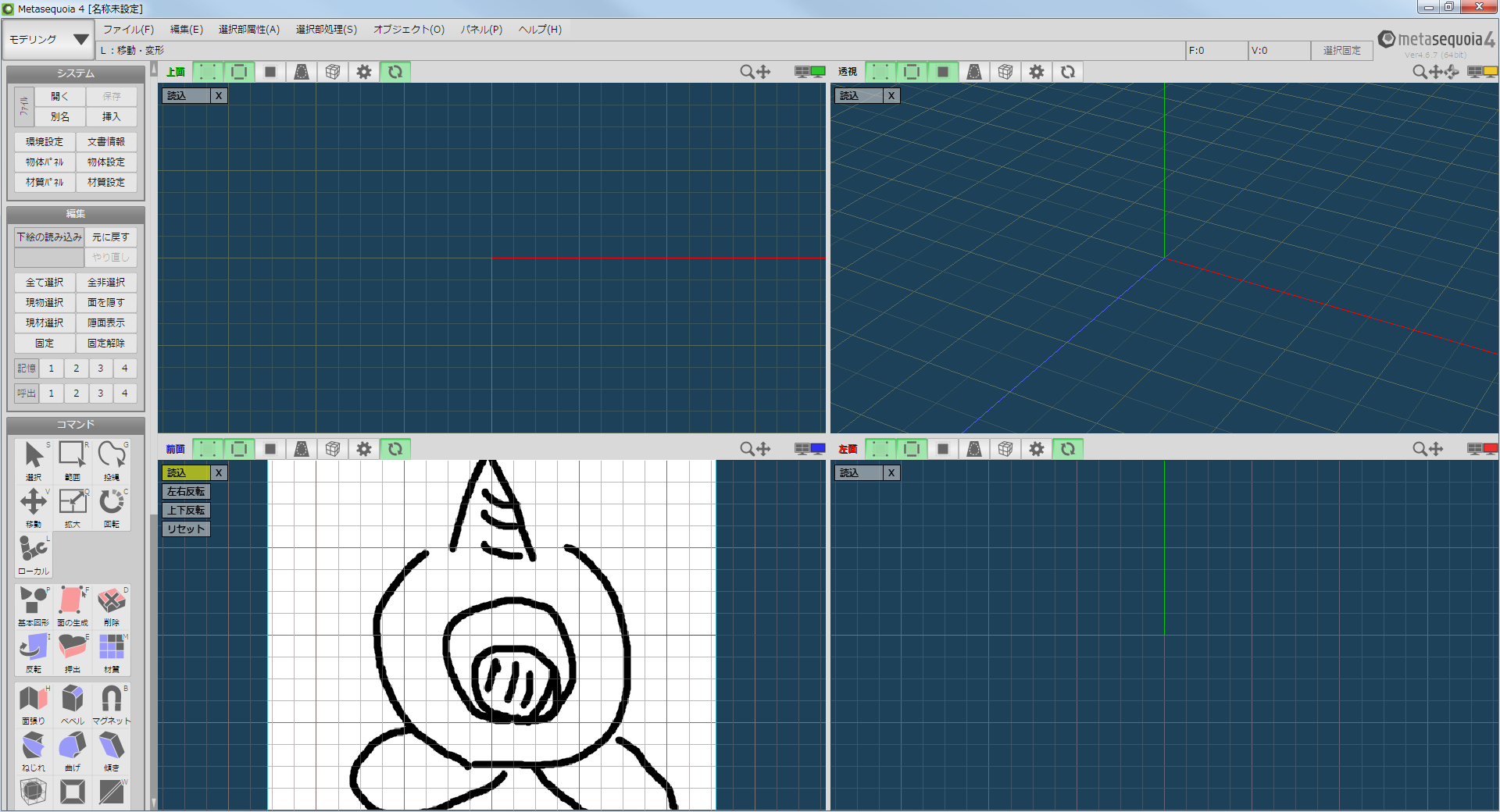Select the 範囲 rectangle selection tool
The image size is (1500, 812).
73,461
